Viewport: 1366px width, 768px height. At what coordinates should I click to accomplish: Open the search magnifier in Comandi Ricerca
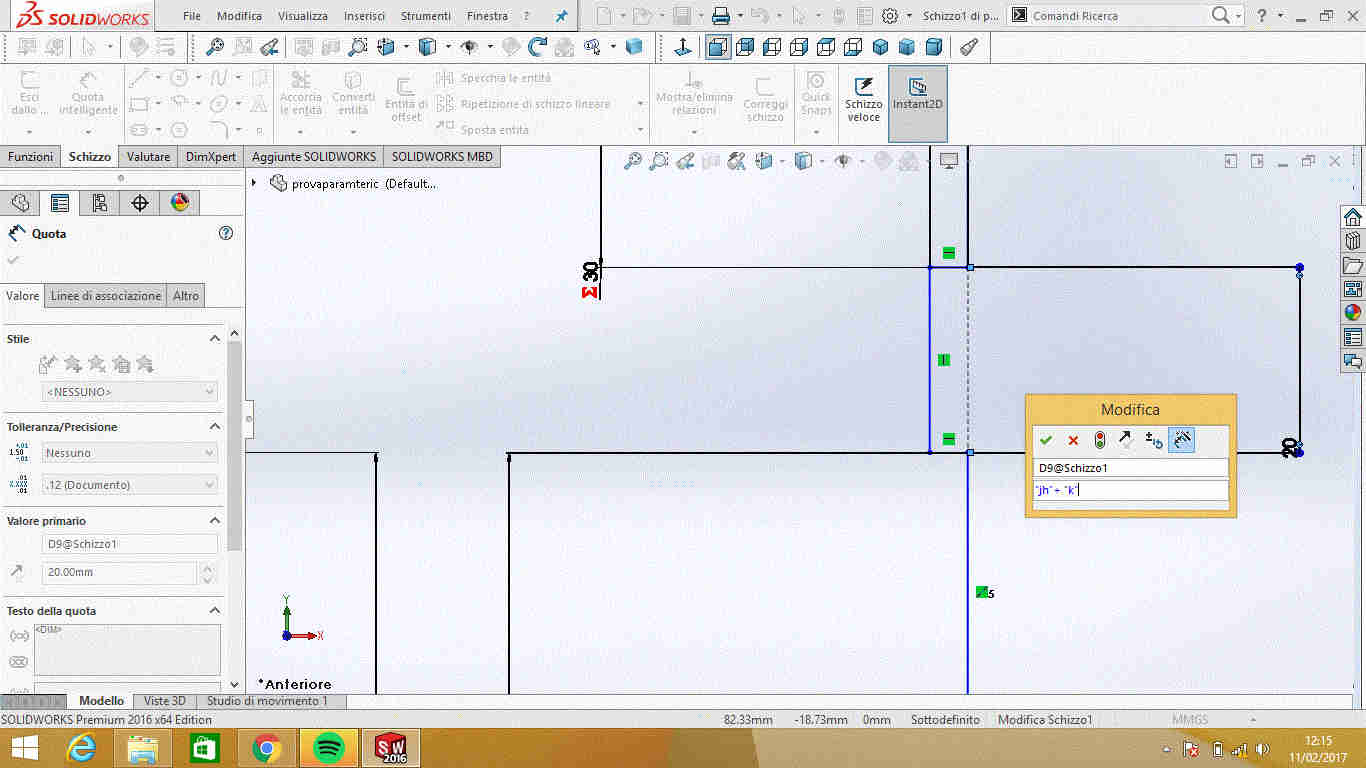tap(1221, 15)
